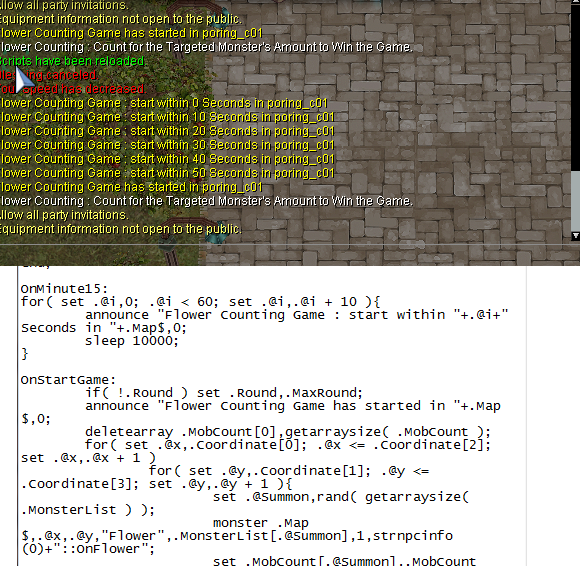Click the red 'Blessing canceled' chat message
The width and height of the screenshot is (585, 566).
[x=49, y=75]
